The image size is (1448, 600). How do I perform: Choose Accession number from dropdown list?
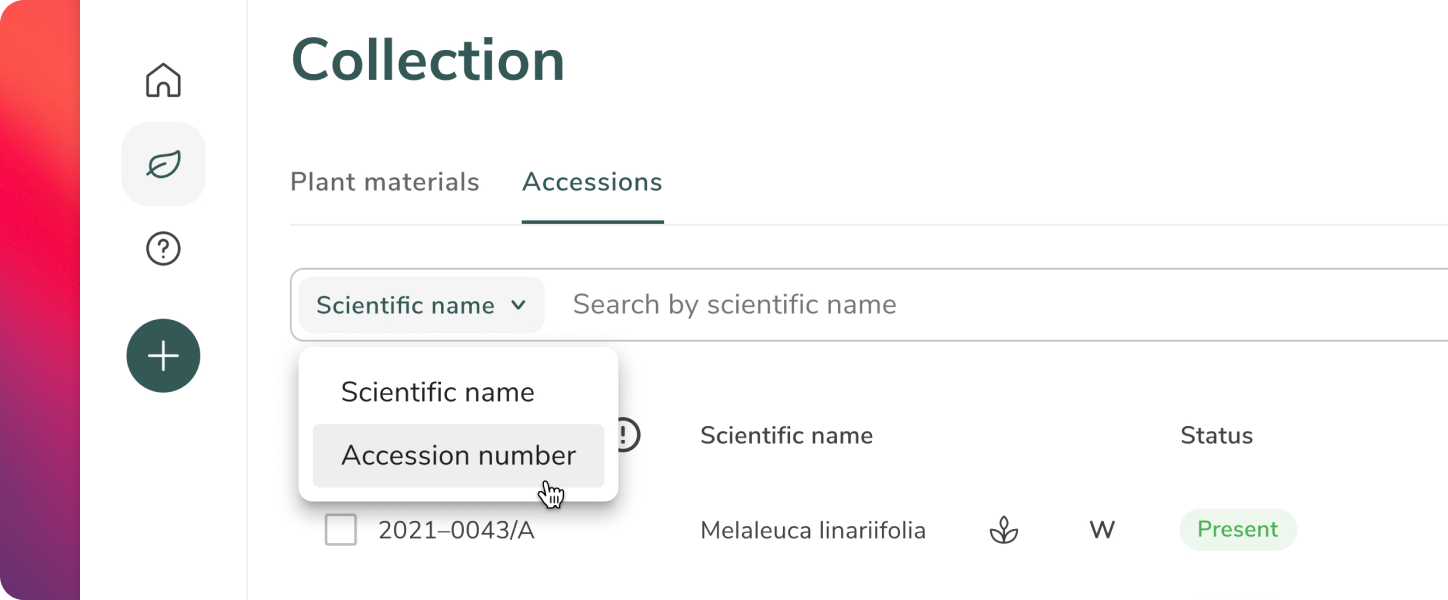458,456
